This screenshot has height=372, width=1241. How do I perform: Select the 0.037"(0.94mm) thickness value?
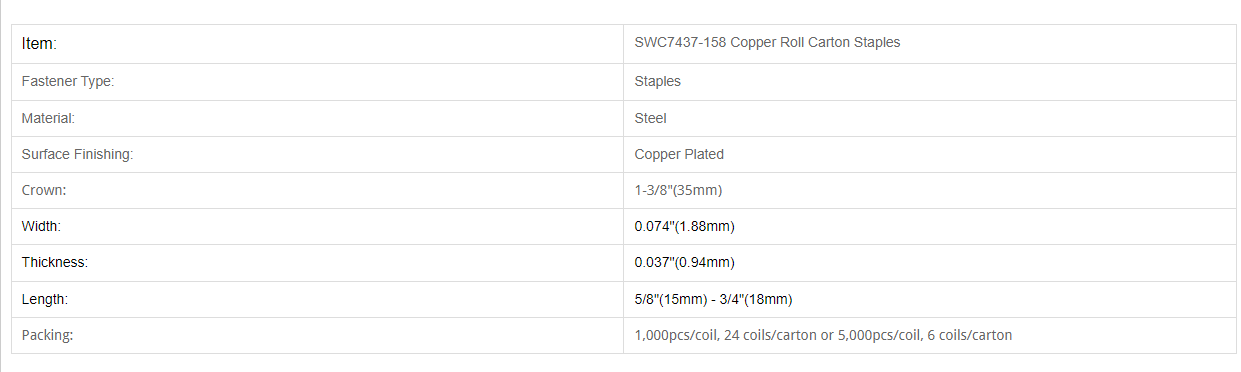point(684,263)
